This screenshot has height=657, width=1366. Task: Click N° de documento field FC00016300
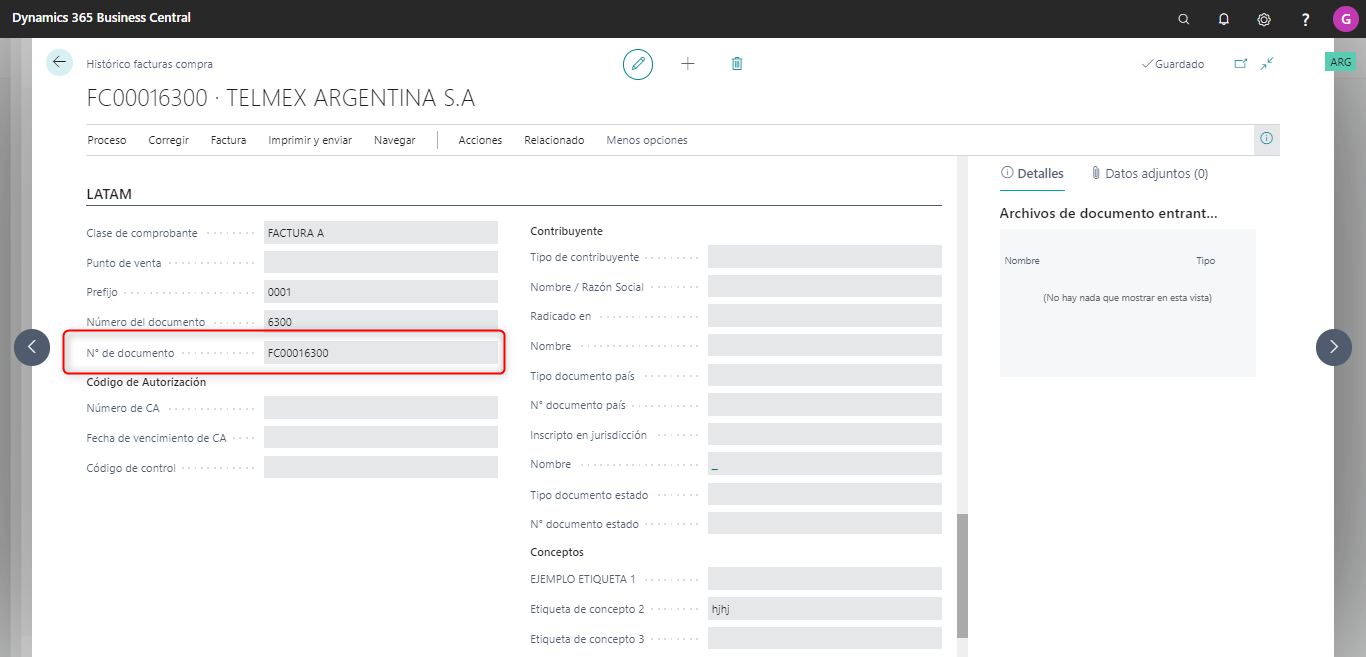tap(381, 353)
